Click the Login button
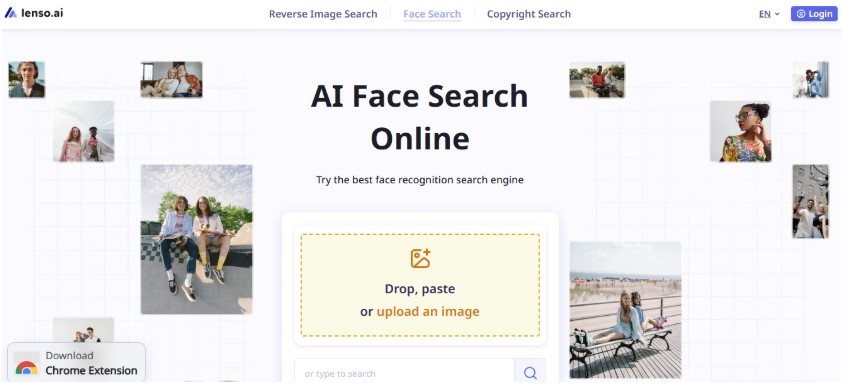The height and width of the screenshot is (384, 842). (x=814, y=14)
